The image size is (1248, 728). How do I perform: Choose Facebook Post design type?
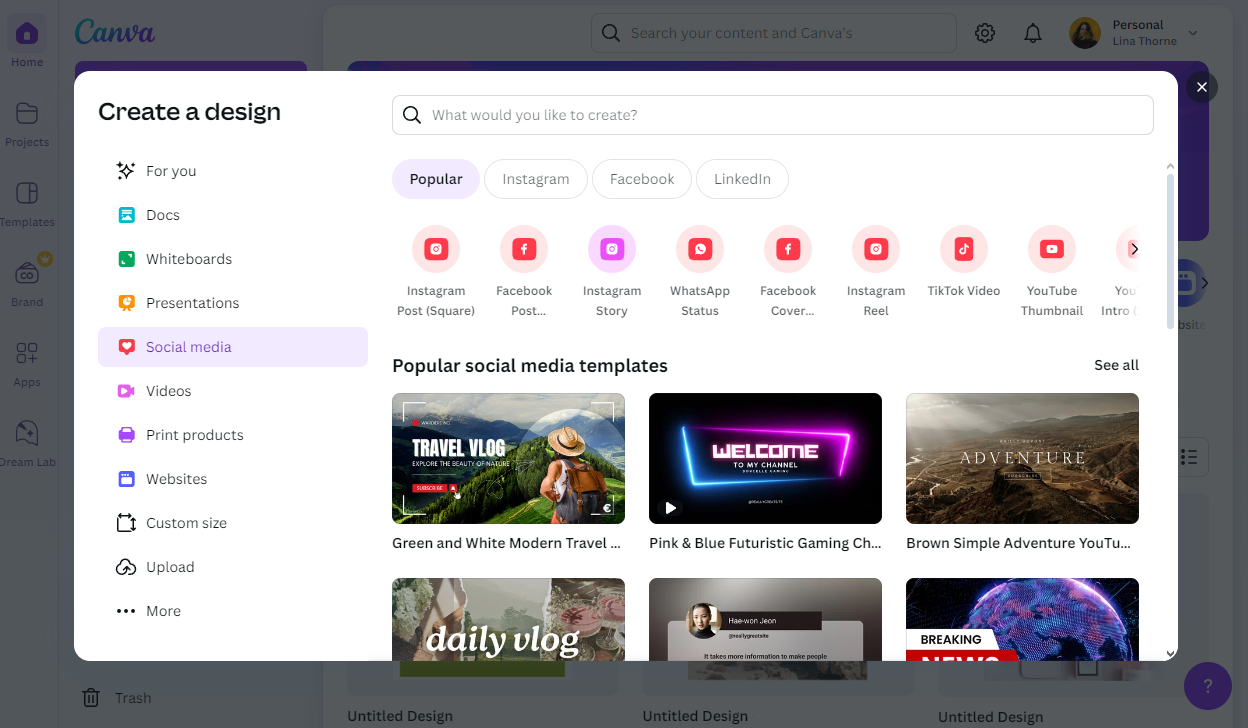(524, 271)
